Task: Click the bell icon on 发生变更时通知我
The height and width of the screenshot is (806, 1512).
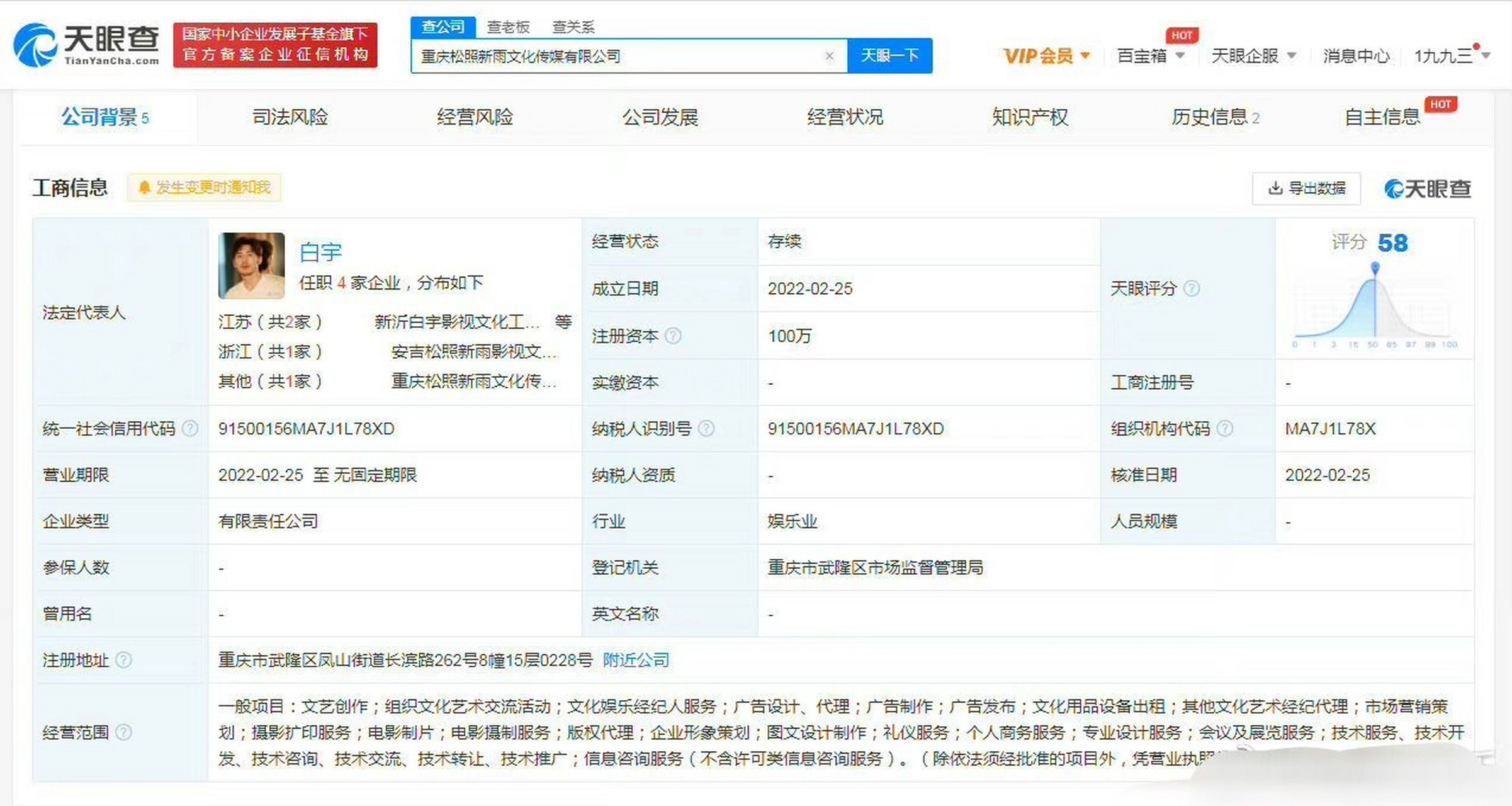Action: tap(144, 187)
